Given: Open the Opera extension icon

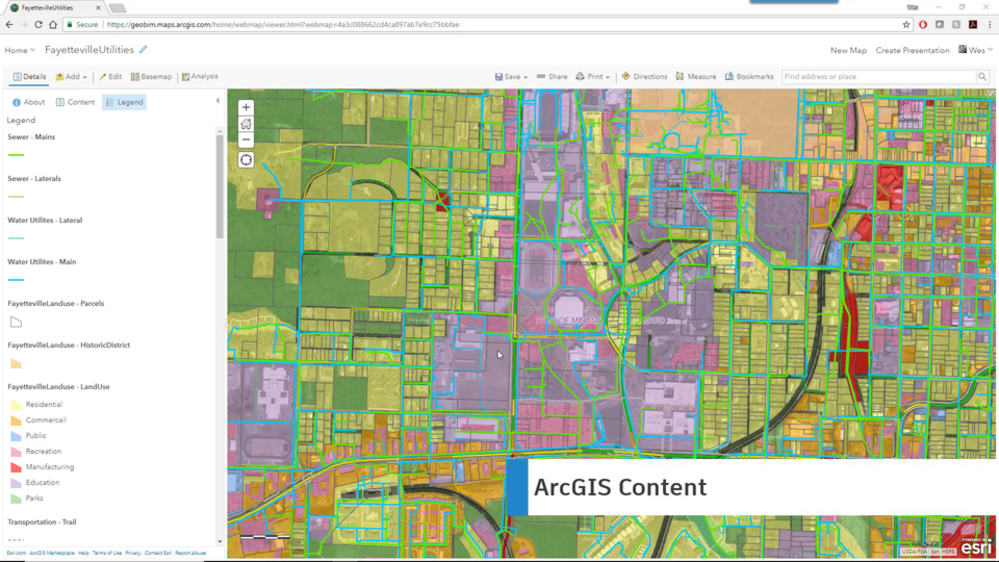Looking at the screenshot, I should [923, 24].
